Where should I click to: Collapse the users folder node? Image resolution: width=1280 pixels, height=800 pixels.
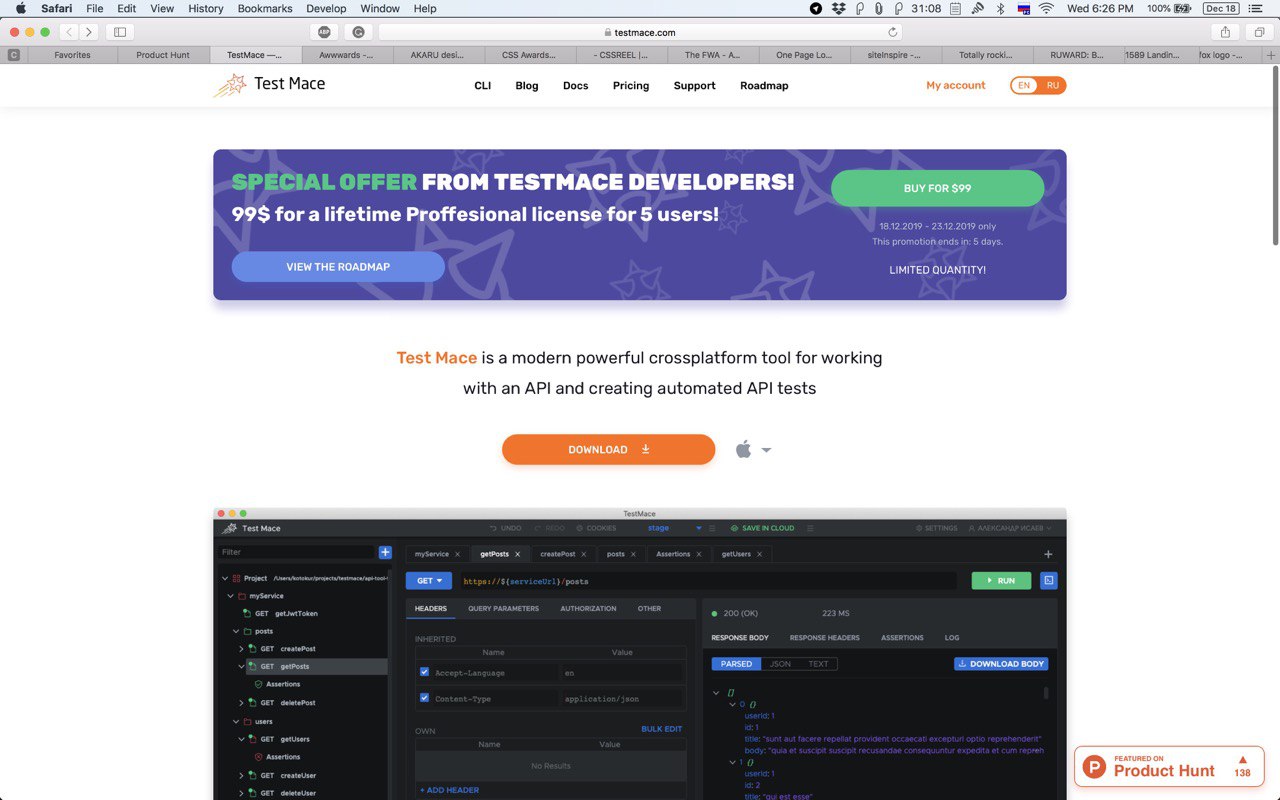[x=237, y=721]
